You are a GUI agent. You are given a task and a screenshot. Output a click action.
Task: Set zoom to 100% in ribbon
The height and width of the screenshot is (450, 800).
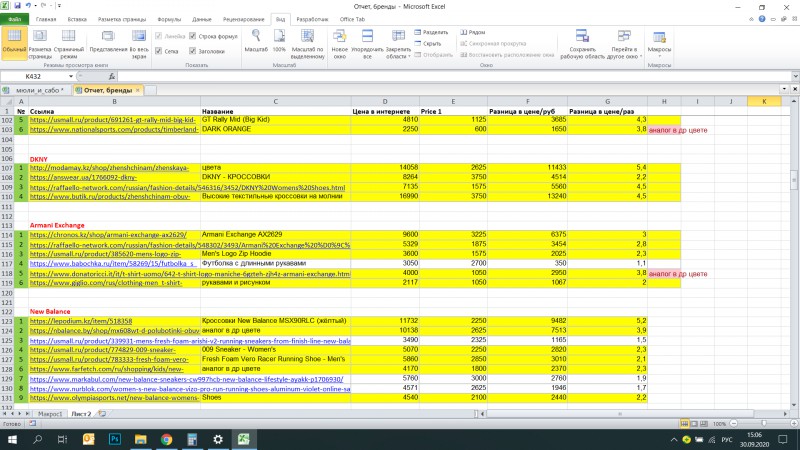(279, 41)
